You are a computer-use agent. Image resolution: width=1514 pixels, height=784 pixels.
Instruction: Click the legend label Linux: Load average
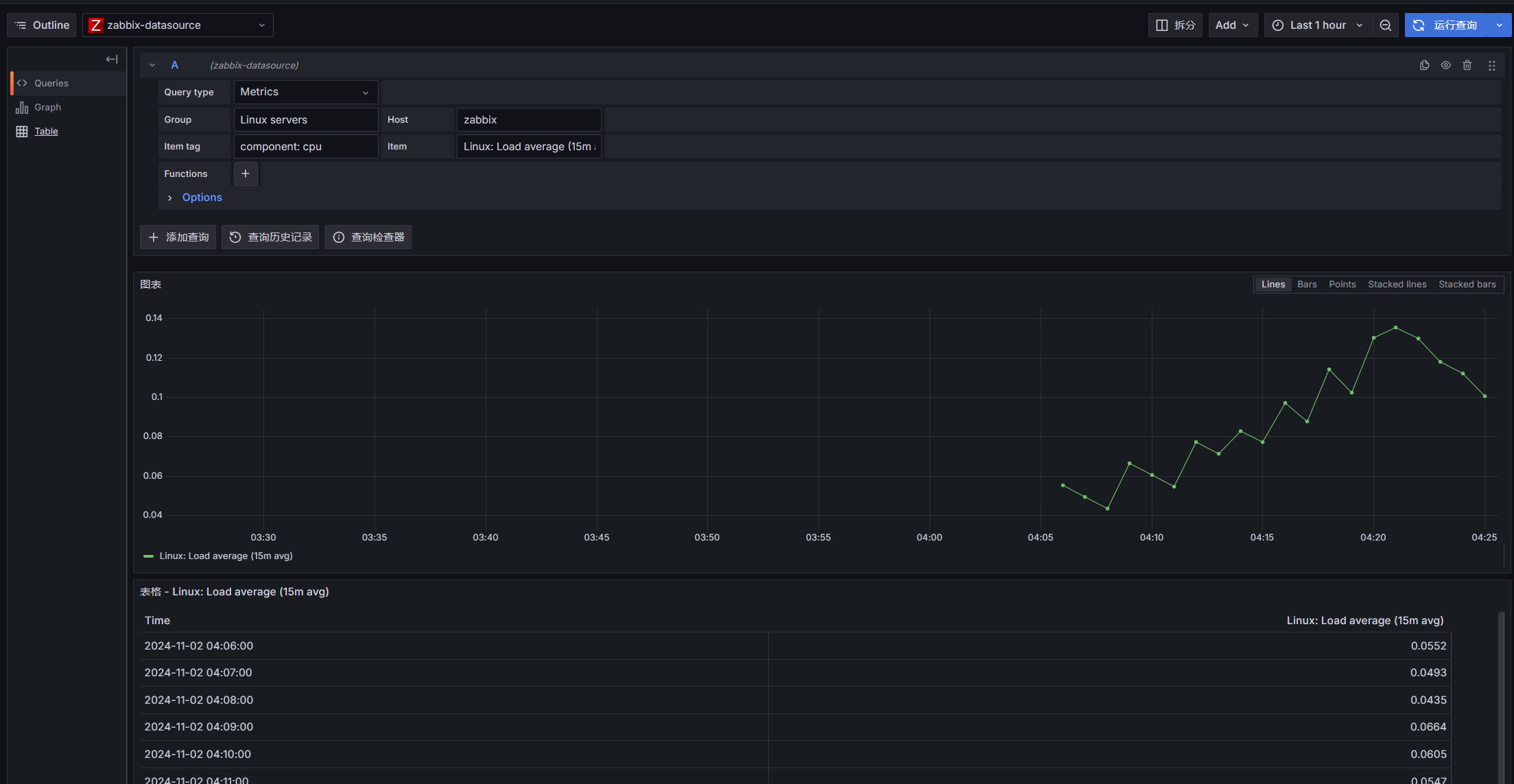pos(226,556)
